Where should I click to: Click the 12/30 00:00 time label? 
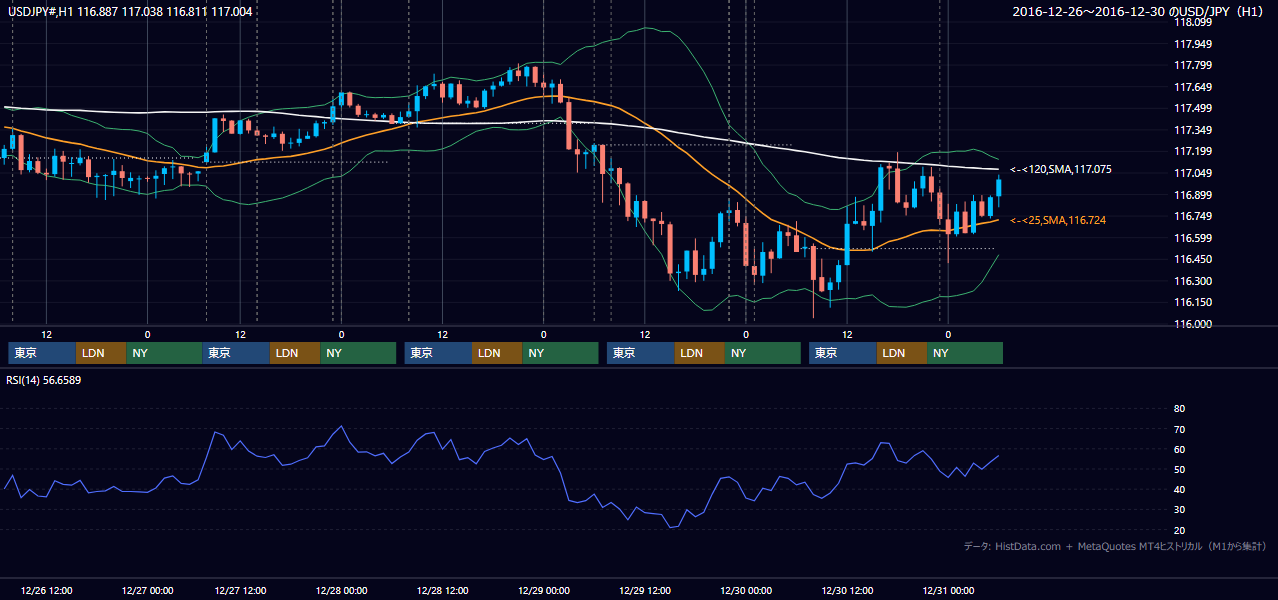point(746,590)
